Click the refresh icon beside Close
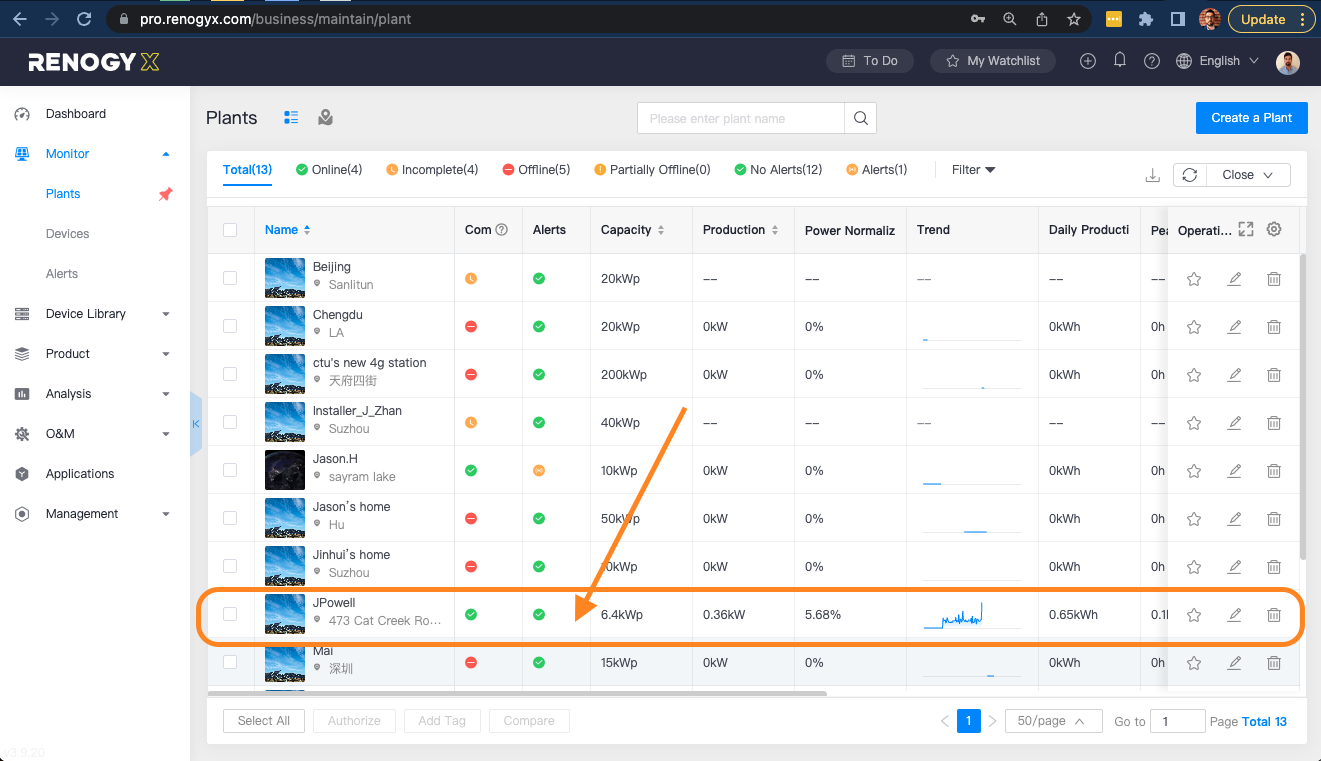This screenshot has height=761, width=1321. point(1189,175)
